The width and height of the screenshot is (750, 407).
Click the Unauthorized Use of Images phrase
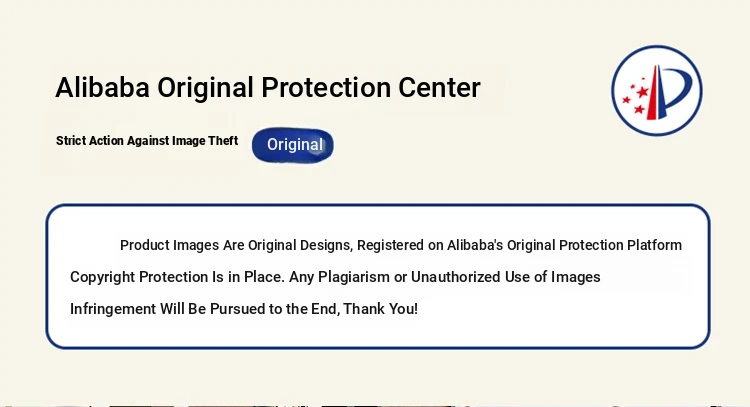pyautogui.click(x=506, y=277)
